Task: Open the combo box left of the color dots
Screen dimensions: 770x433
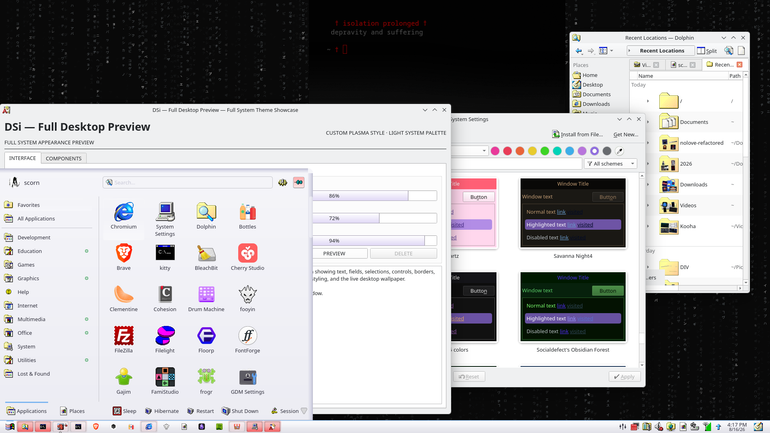Action: tap(469, 151)
